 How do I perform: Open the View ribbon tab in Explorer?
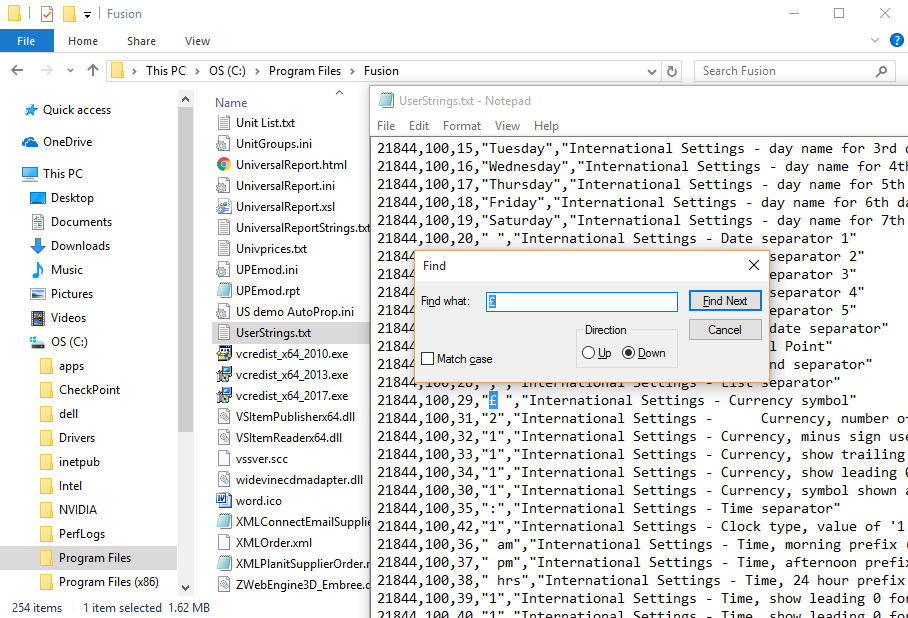point(197,41)
